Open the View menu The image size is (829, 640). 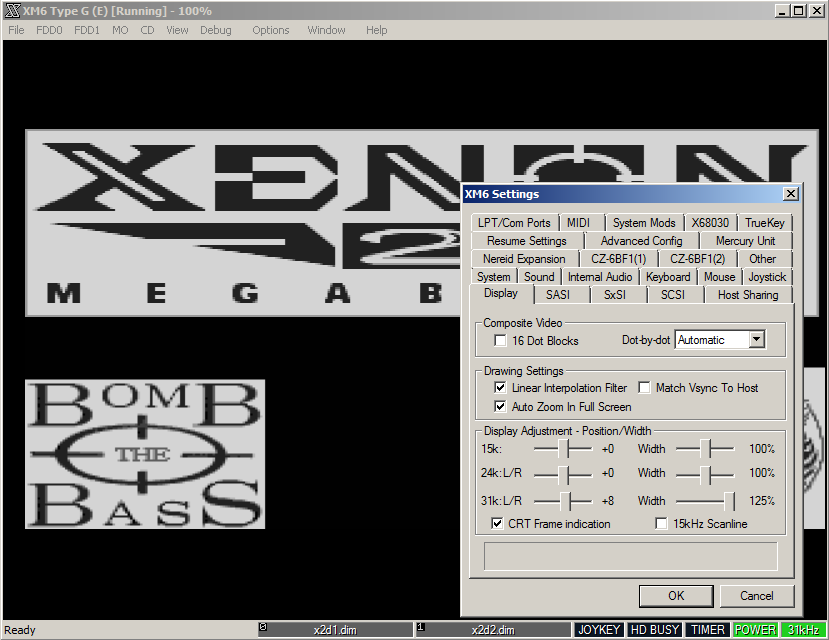177,30
